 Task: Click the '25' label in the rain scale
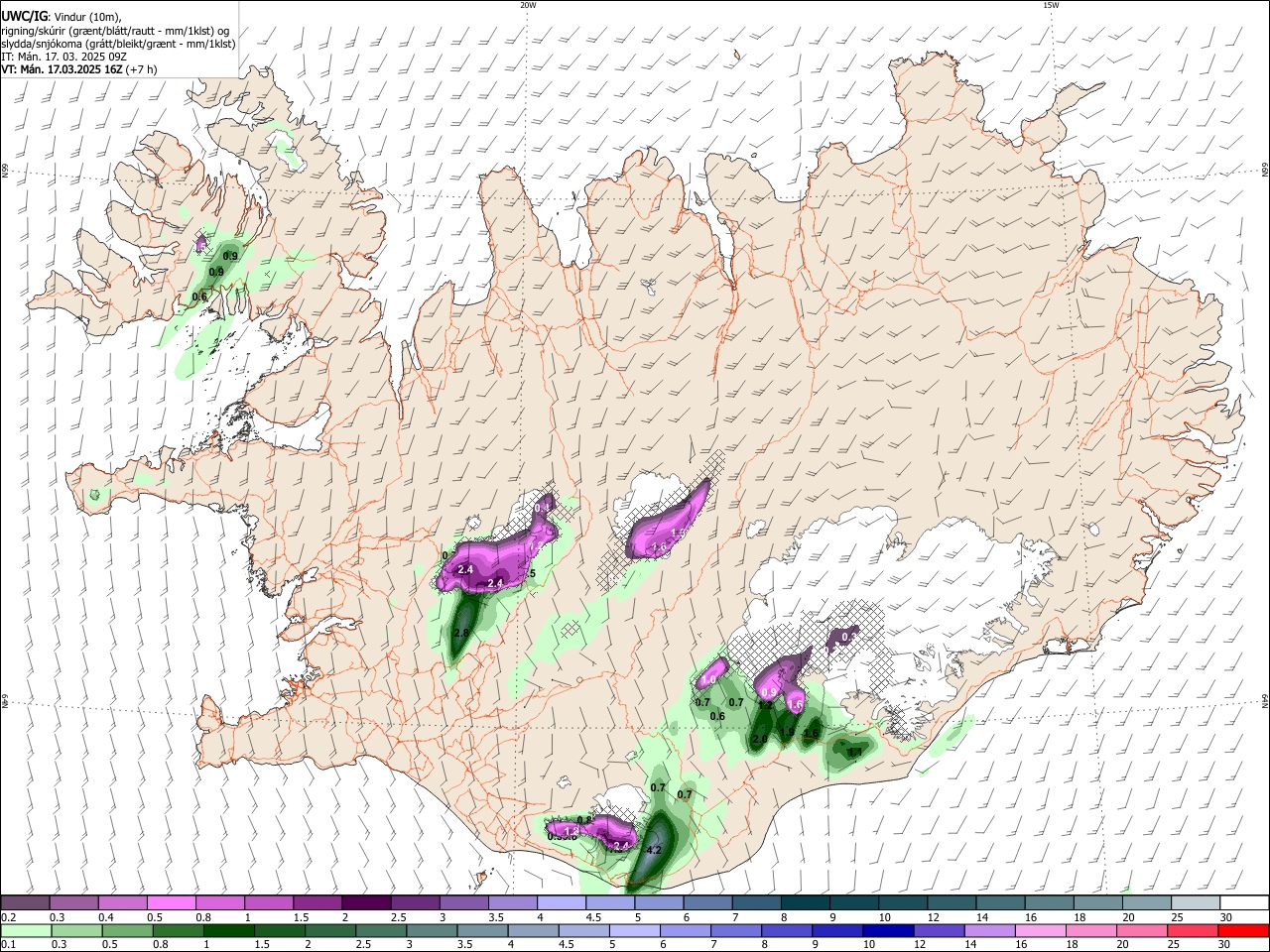click(1175, 944)
